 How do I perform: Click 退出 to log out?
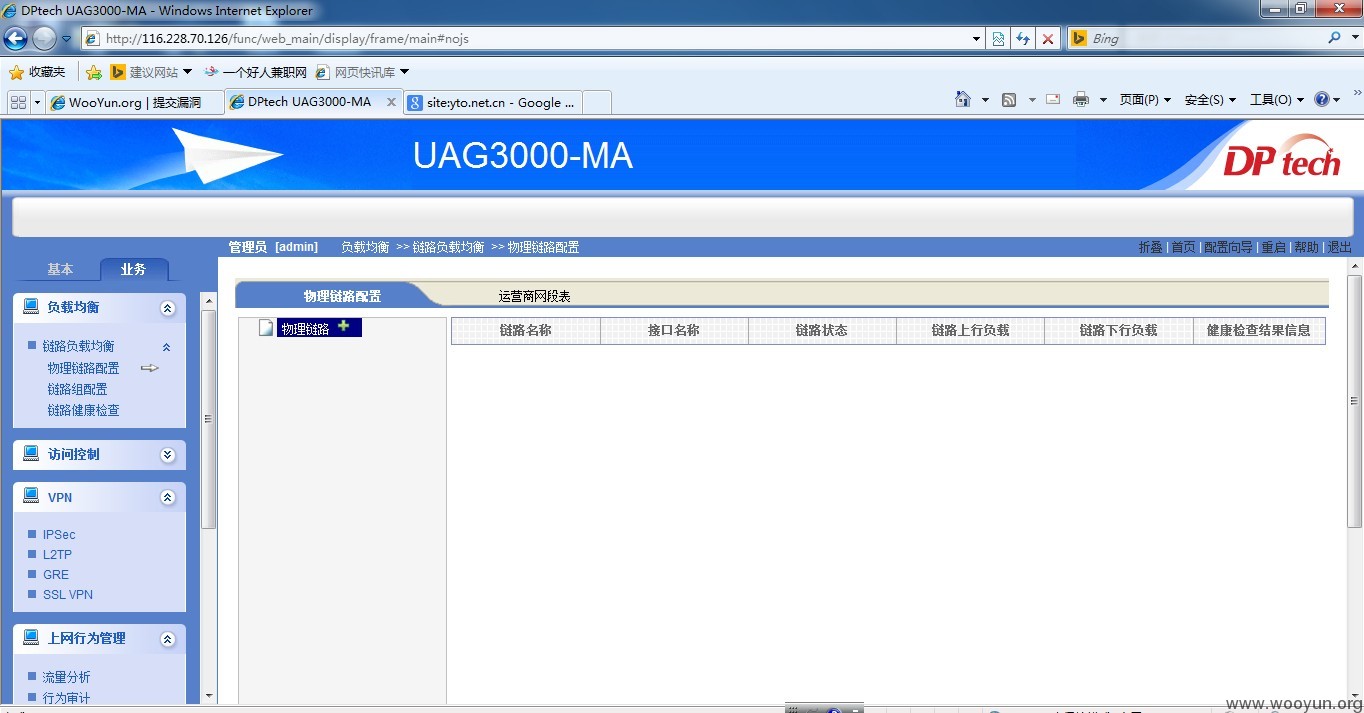(1339, 247)
